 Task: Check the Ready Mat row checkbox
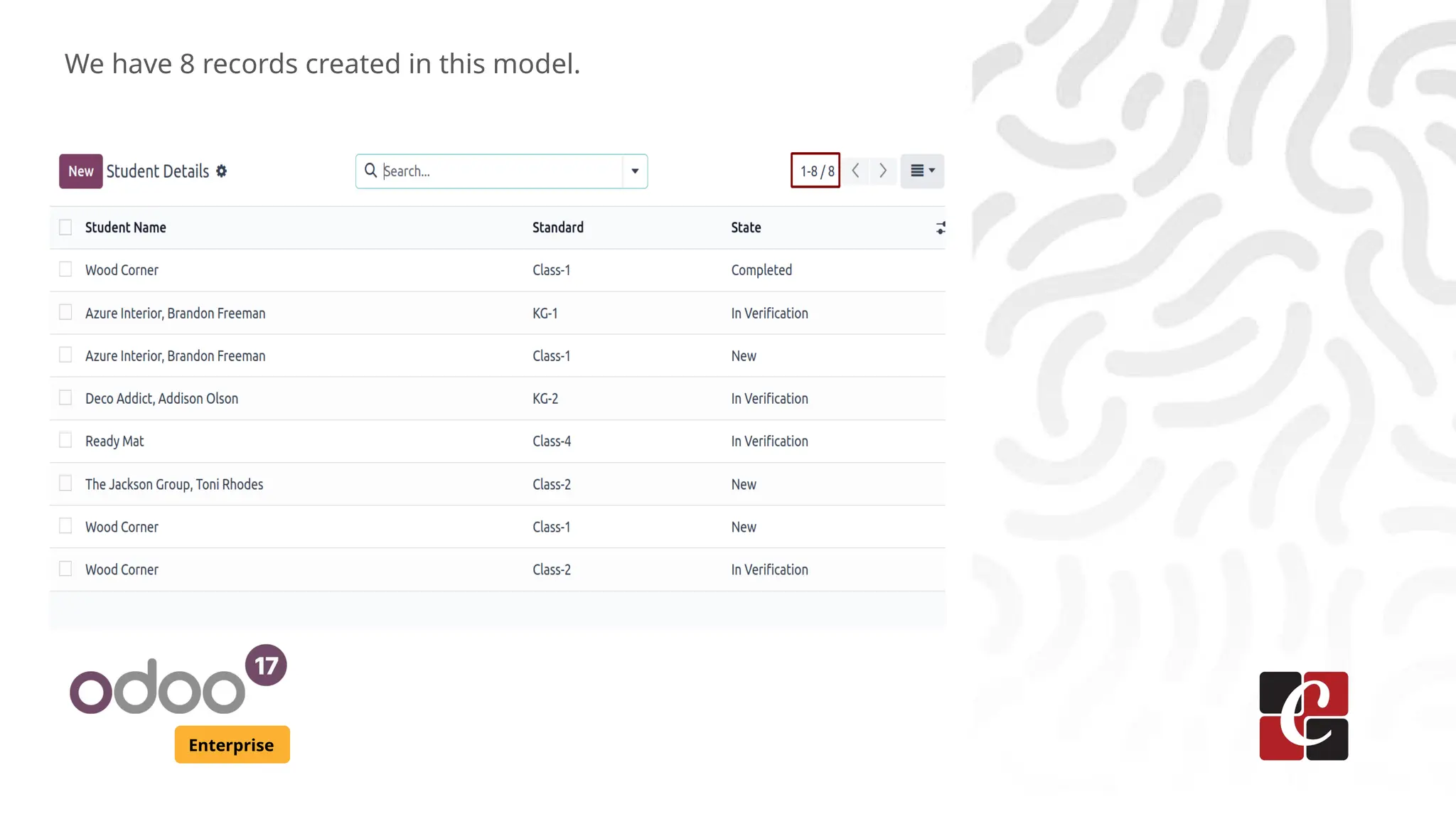pyautogui.click(x=65, y=441)
